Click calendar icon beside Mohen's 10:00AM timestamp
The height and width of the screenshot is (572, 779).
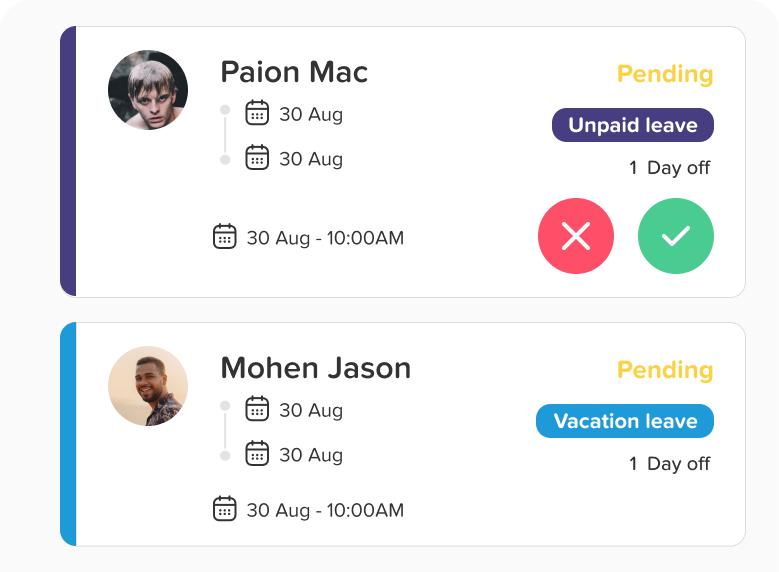point(225,509)
